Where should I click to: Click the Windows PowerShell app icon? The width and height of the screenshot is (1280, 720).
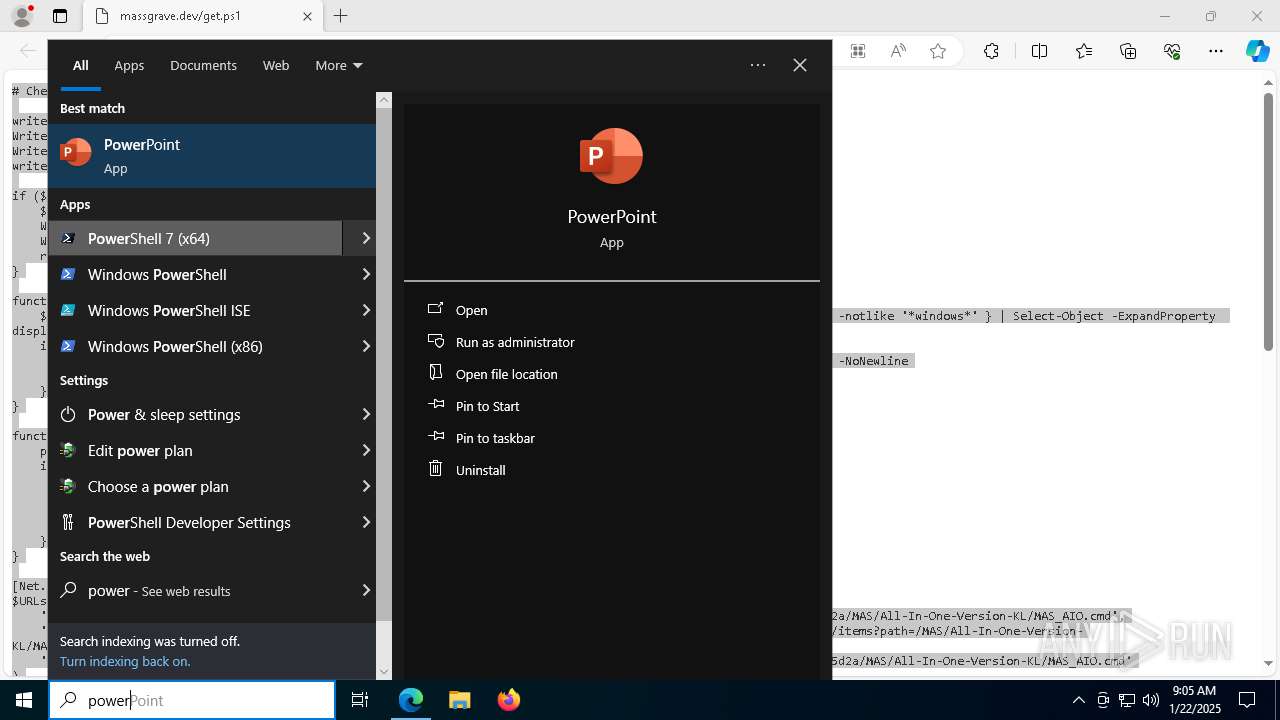pos(68,274)
